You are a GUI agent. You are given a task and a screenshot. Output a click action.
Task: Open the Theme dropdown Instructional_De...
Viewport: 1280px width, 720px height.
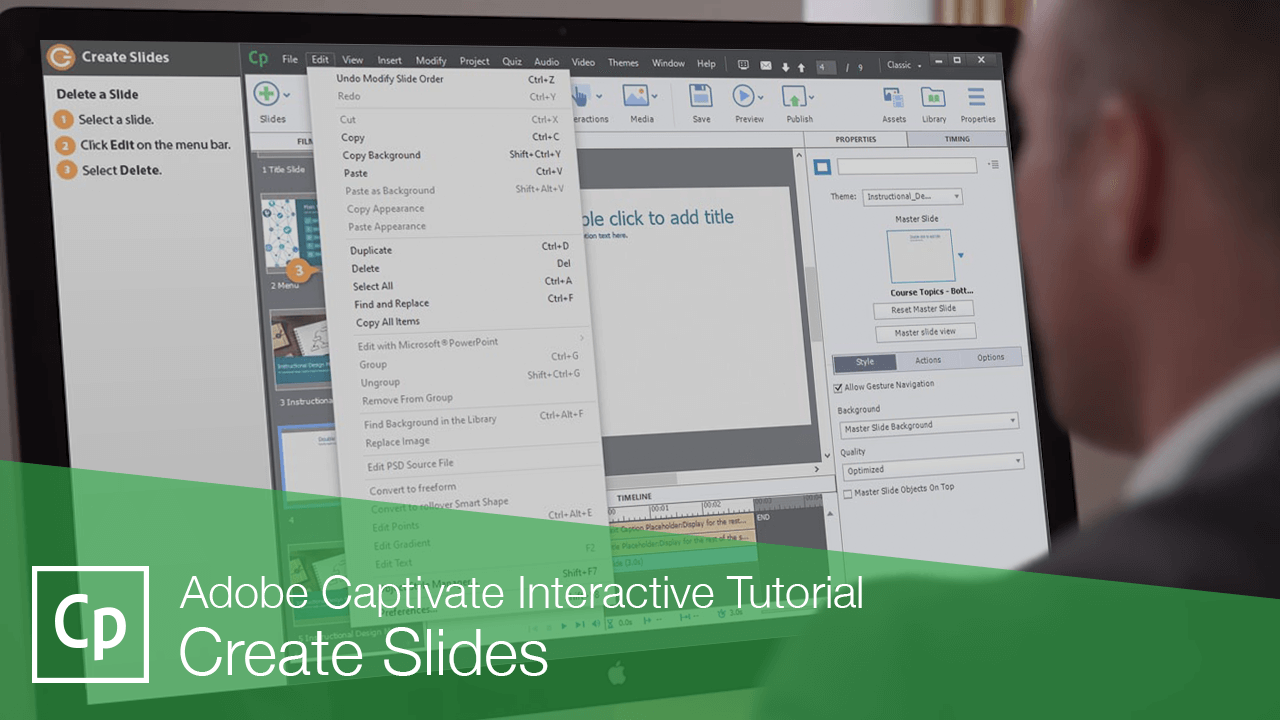point(912,197)
